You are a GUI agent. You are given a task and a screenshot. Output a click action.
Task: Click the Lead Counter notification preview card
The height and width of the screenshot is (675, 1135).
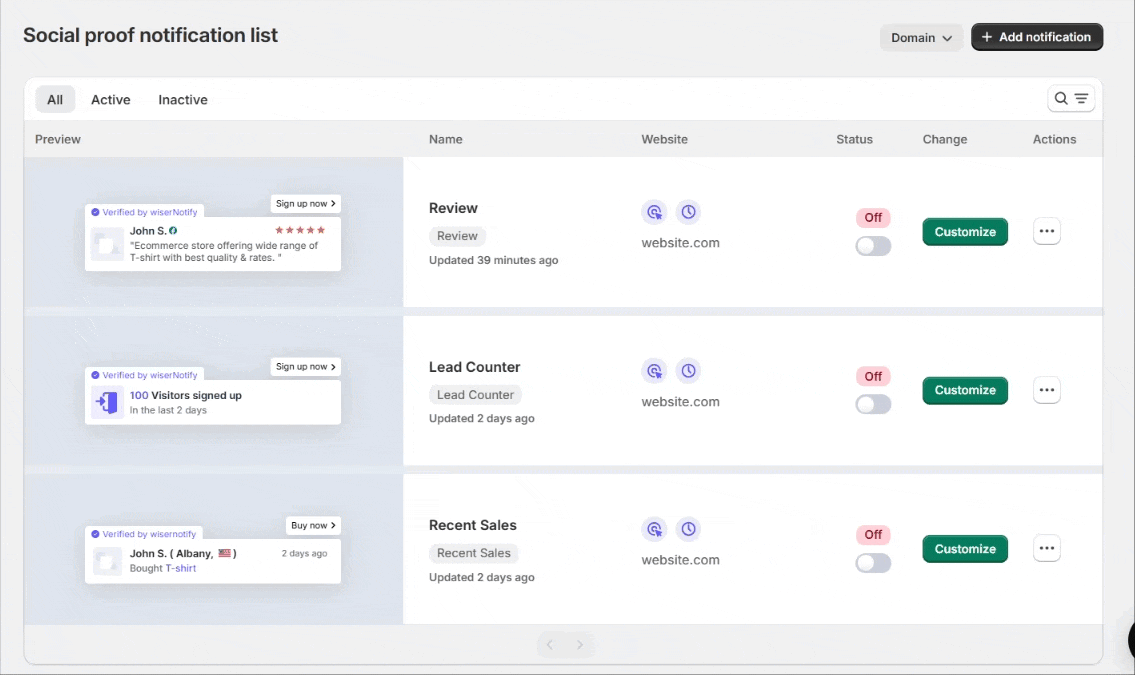pyautogui.click(x=213, y=402)
